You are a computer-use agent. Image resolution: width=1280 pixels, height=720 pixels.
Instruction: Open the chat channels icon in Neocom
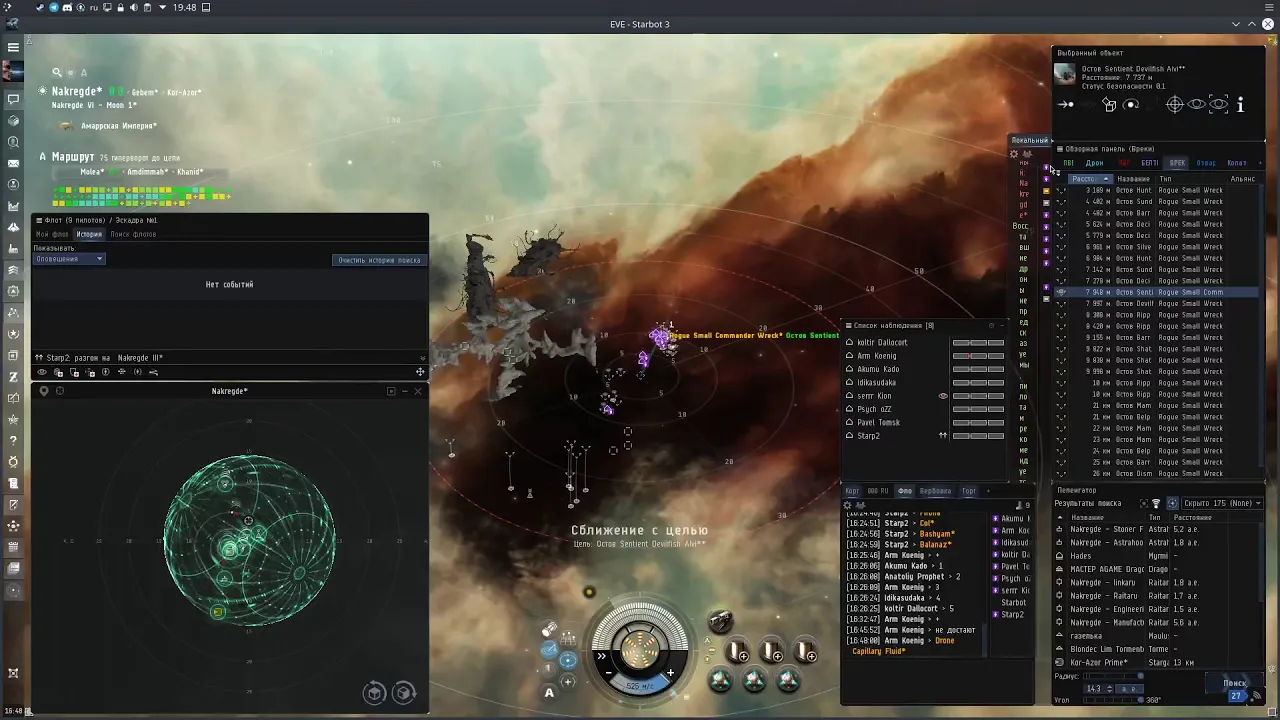[x=13, y=99]
